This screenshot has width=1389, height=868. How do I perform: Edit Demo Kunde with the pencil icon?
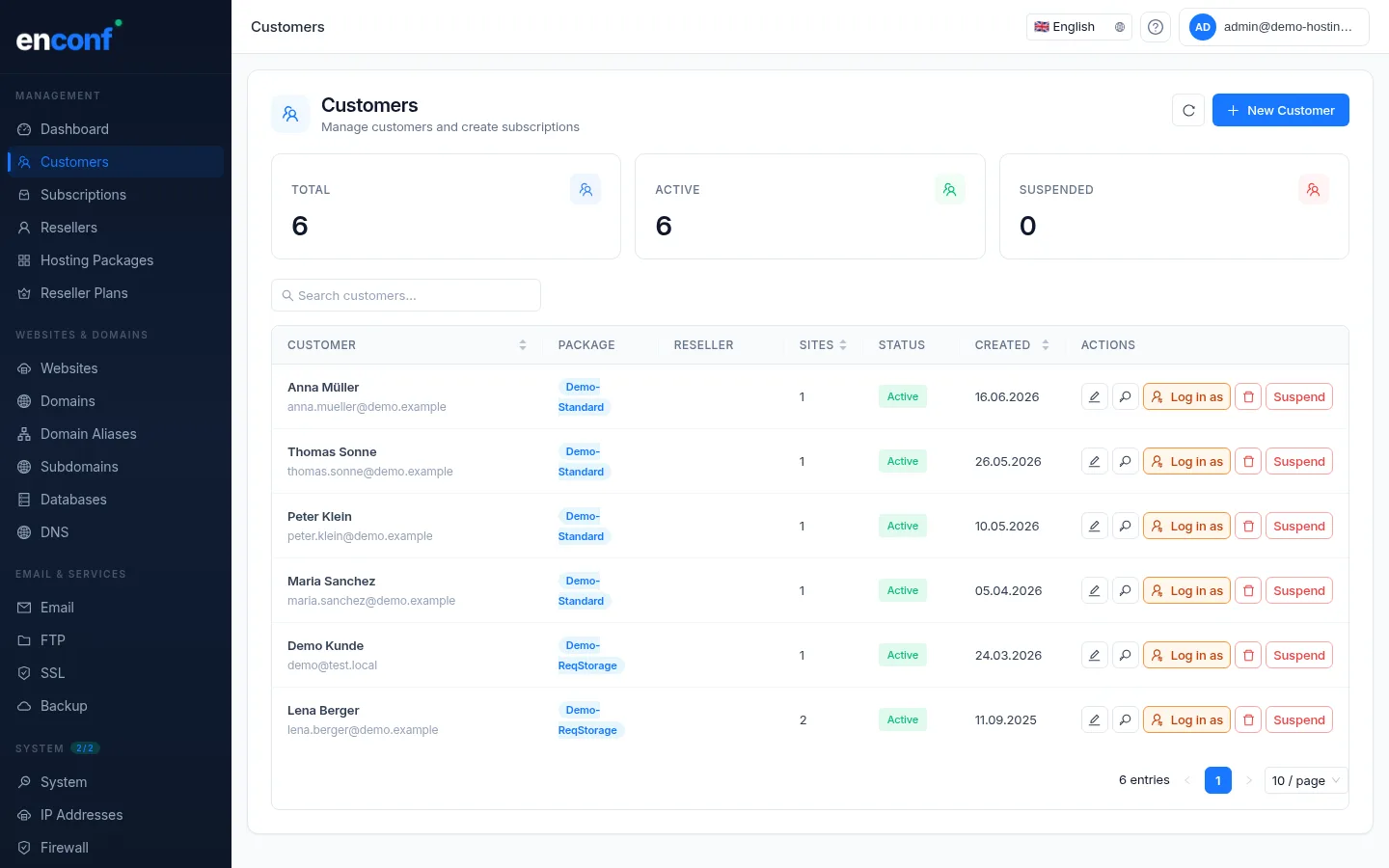point(1094,655)
